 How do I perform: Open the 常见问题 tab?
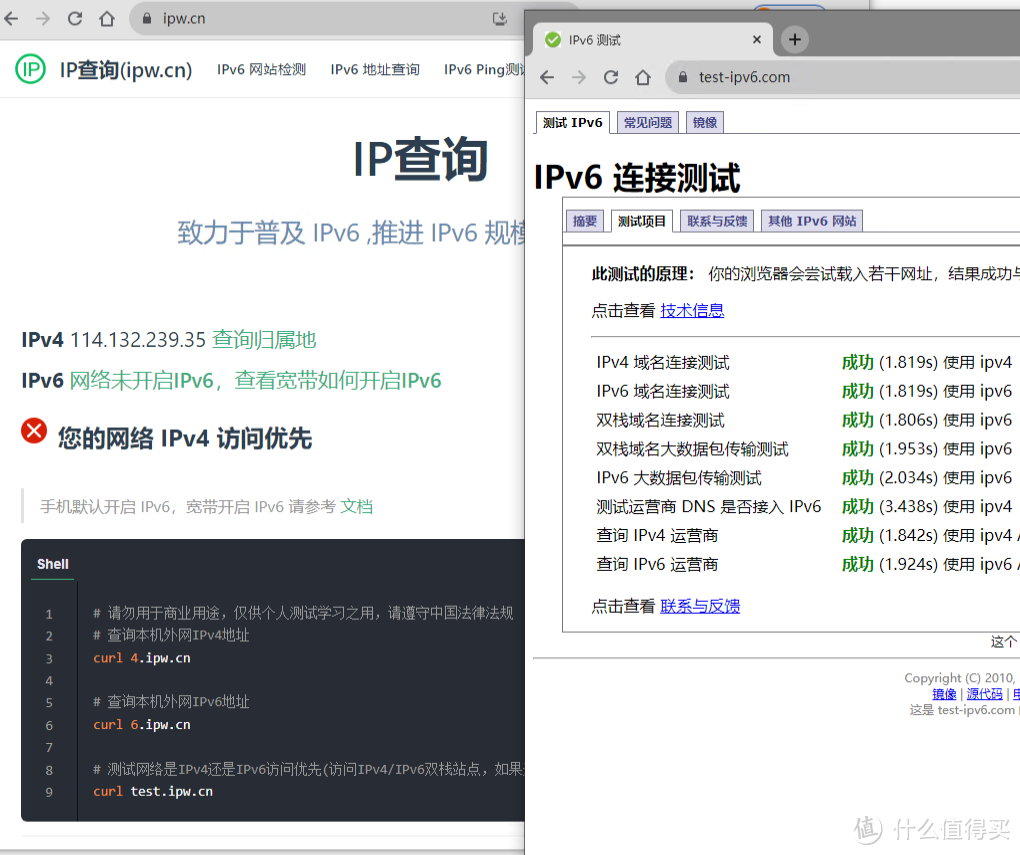[648, 122]
